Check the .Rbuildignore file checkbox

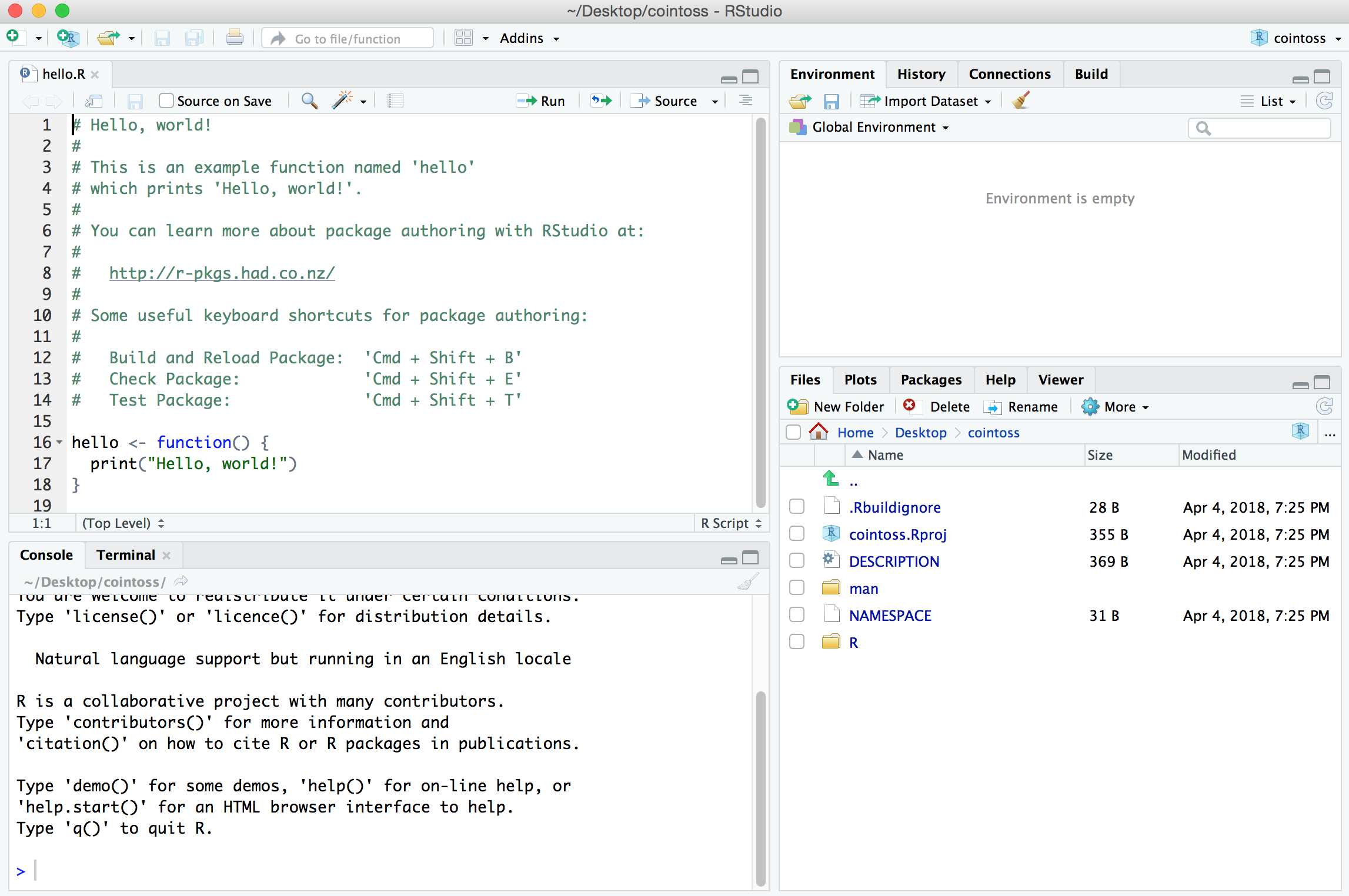point(797,506)
